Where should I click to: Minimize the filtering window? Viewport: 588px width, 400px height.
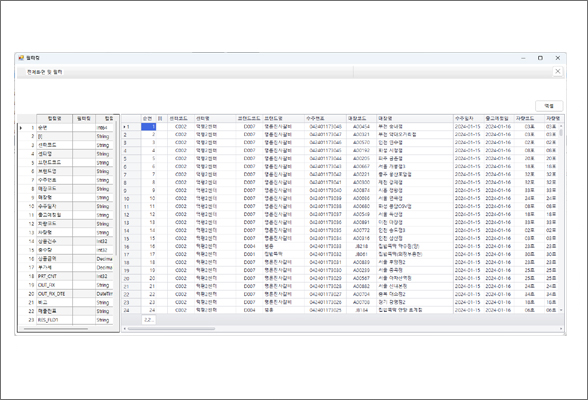pos(523,58)
